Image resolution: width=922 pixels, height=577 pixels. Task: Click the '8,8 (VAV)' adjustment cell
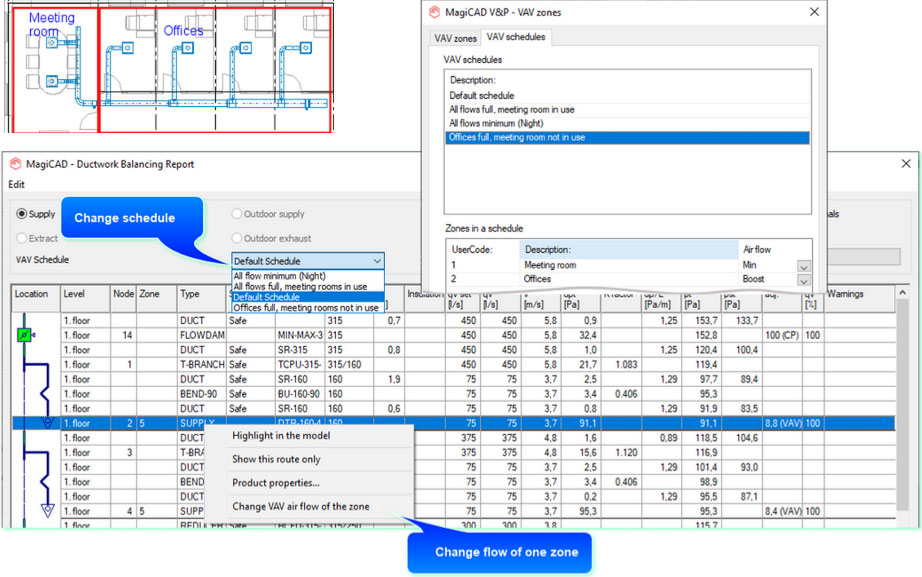782,423
